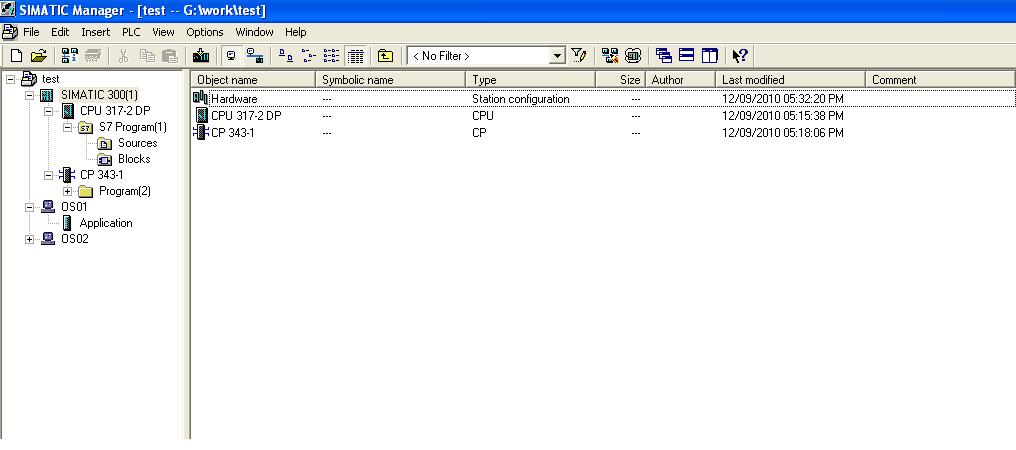Viewport: 1016px width, 450px height.
Task: Click the S7 Memory Card toolbar icon
Action: click(x=93, y=56)
